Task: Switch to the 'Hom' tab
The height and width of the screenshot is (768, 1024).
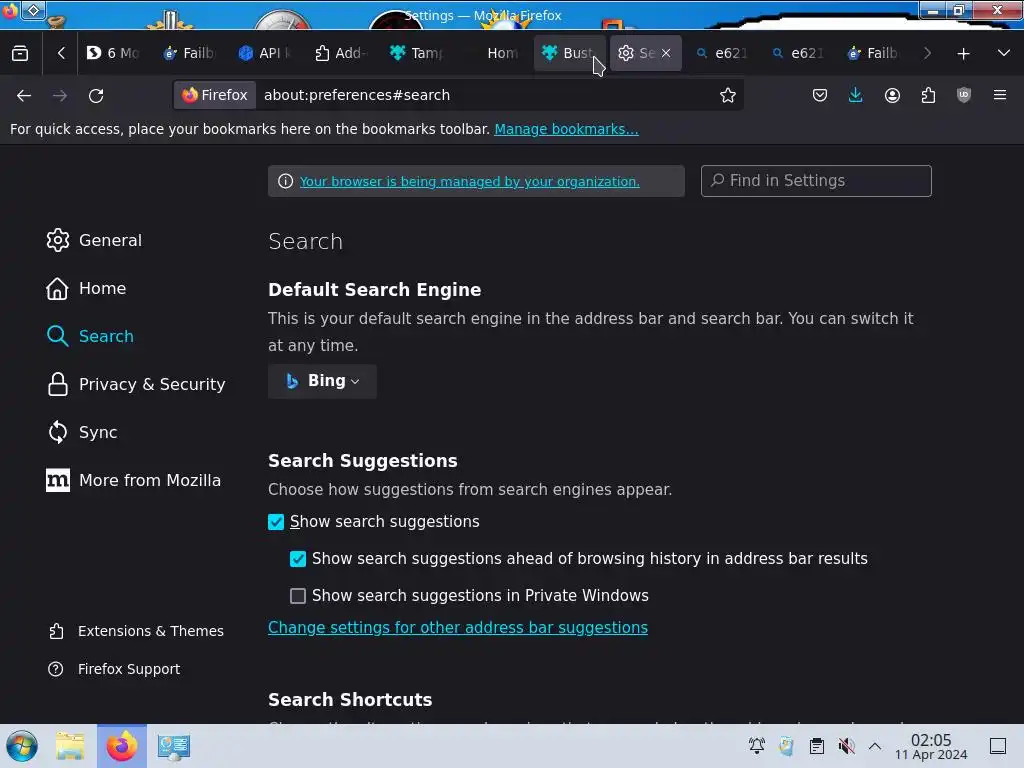Action: pos(492,53)
